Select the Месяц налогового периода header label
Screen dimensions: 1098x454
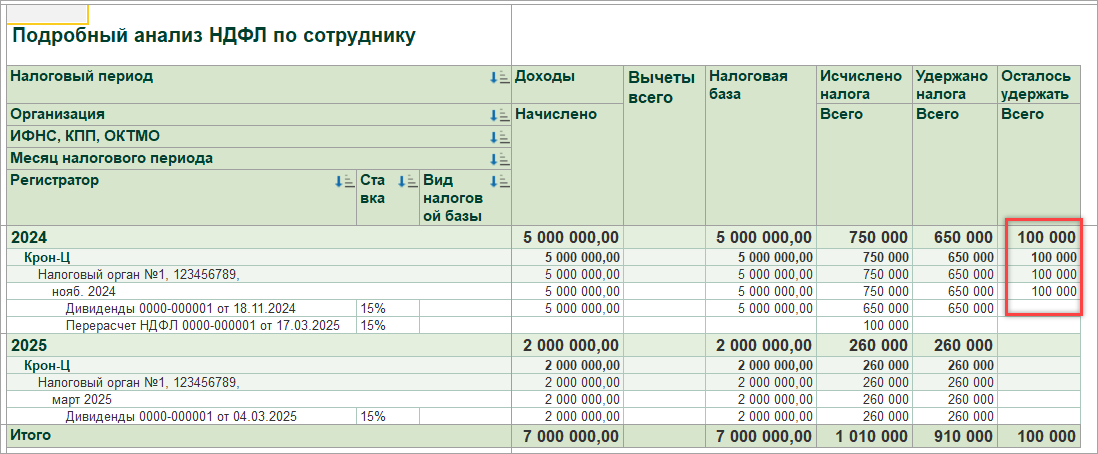point(111,158)
